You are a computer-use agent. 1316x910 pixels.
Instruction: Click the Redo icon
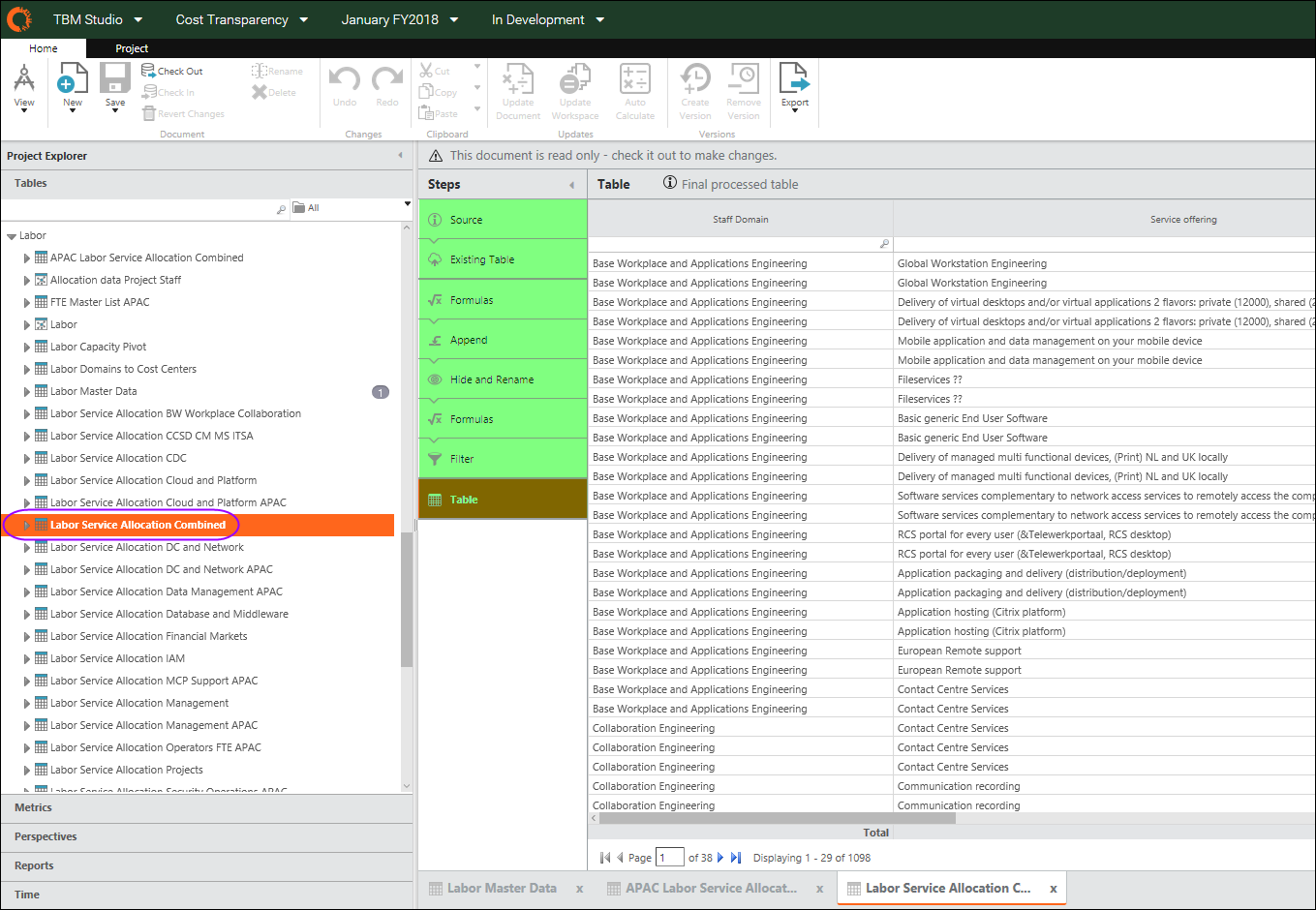point(387,79)
